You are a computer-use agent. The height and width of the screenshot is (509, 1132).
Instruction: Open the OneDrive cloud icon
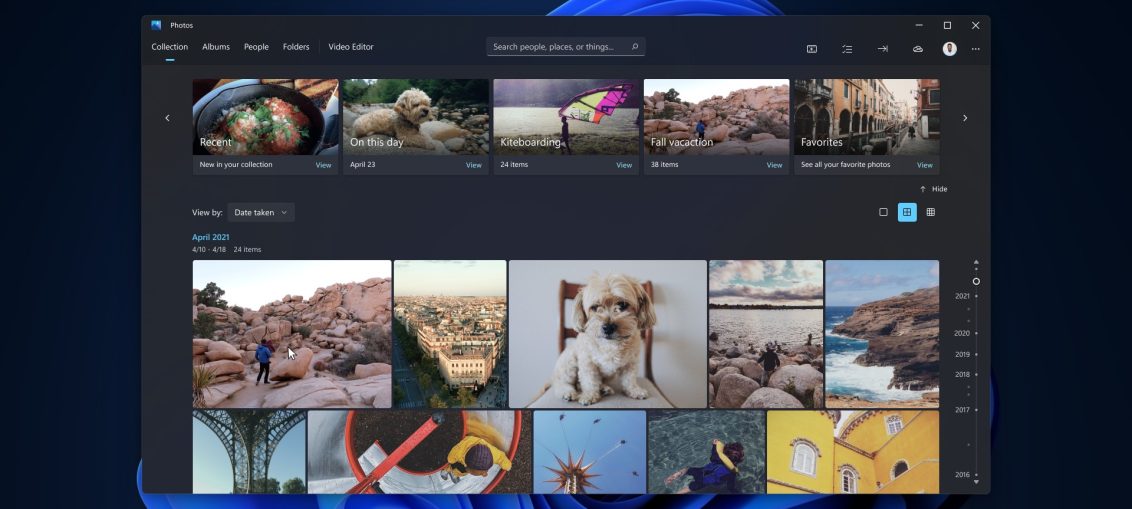(918, 49)
